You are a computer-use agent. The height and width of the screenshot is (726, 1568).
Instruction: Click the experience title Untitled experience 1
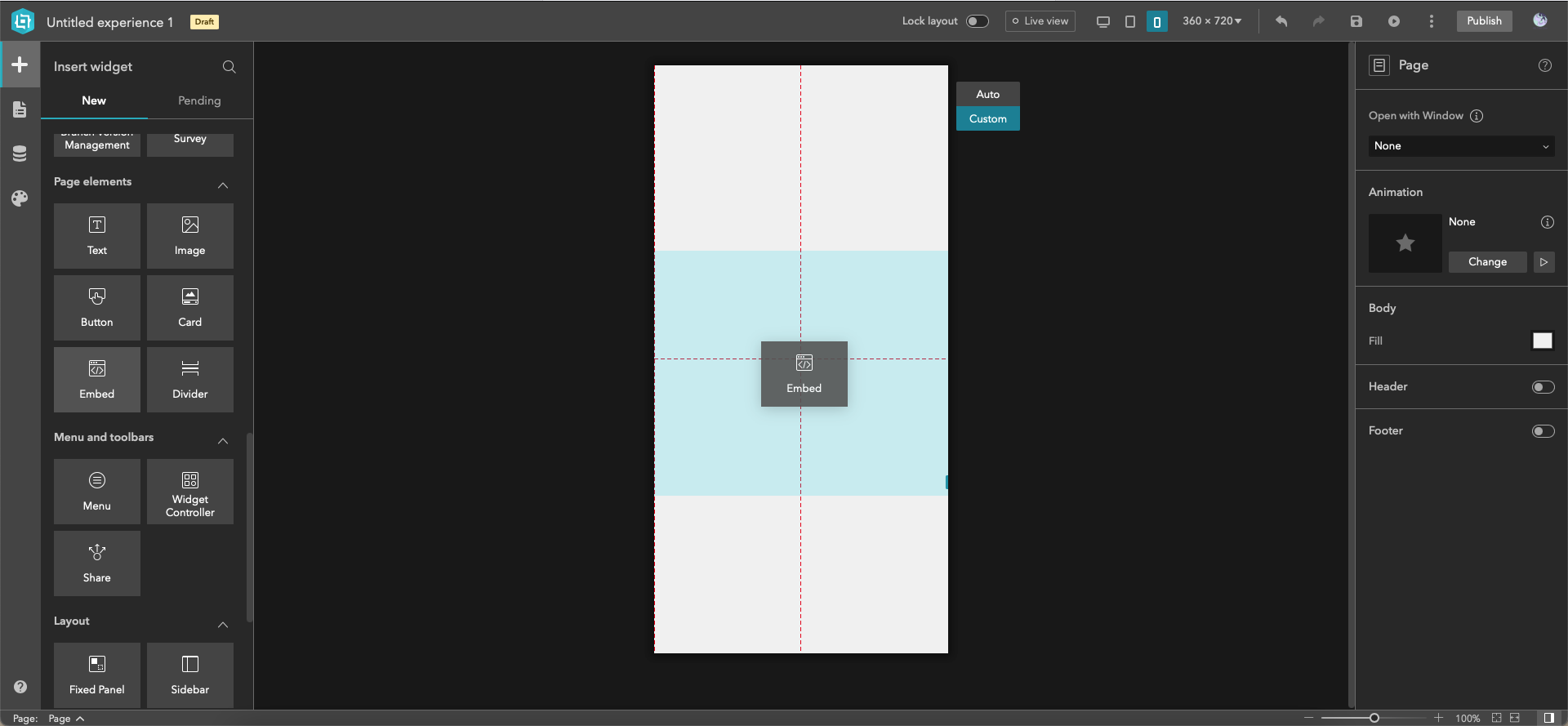coord(109,22)
